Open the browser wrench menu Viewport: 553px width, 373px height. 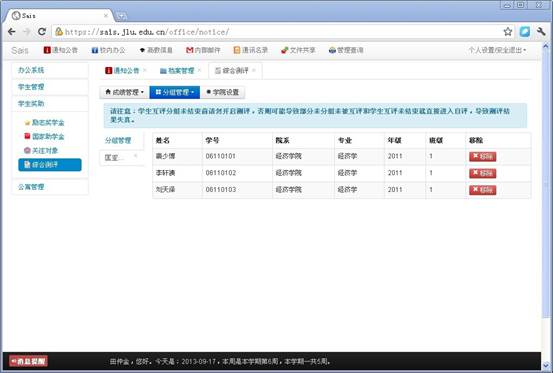click(x=541, y=32)
